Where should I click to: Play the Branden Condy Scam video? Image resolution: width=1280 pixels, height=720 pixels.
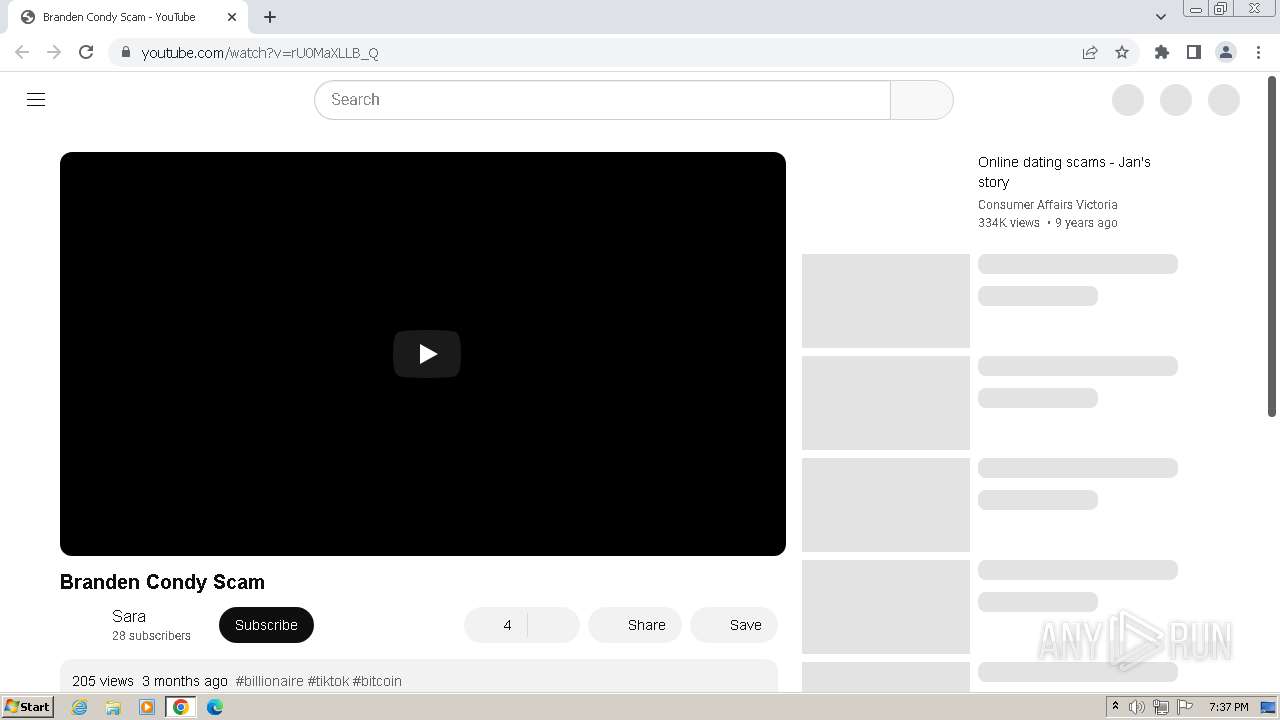click(x=427, y=354)
